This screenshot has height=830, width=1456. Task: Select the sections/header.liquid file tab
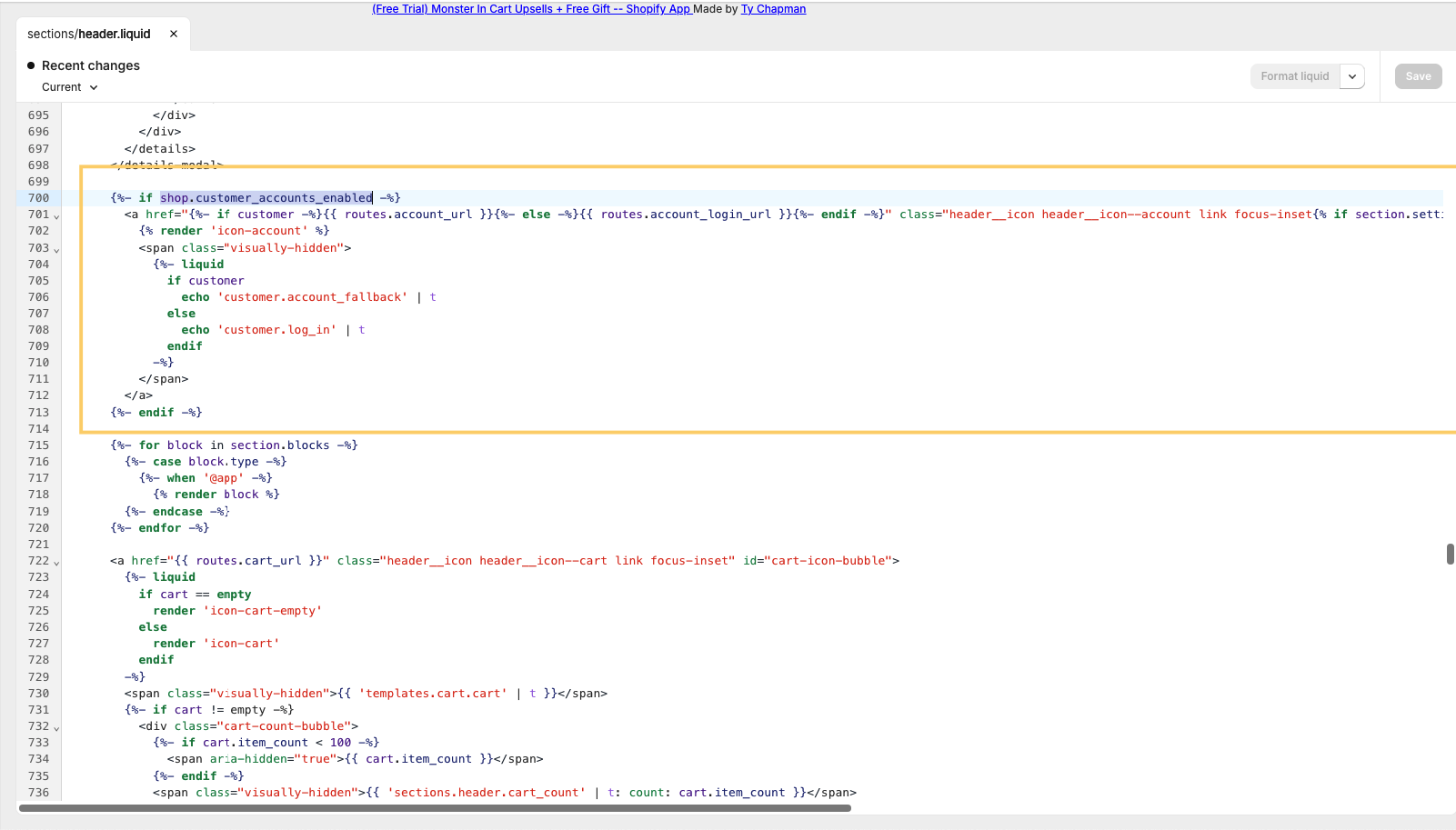tap(89, 34)
